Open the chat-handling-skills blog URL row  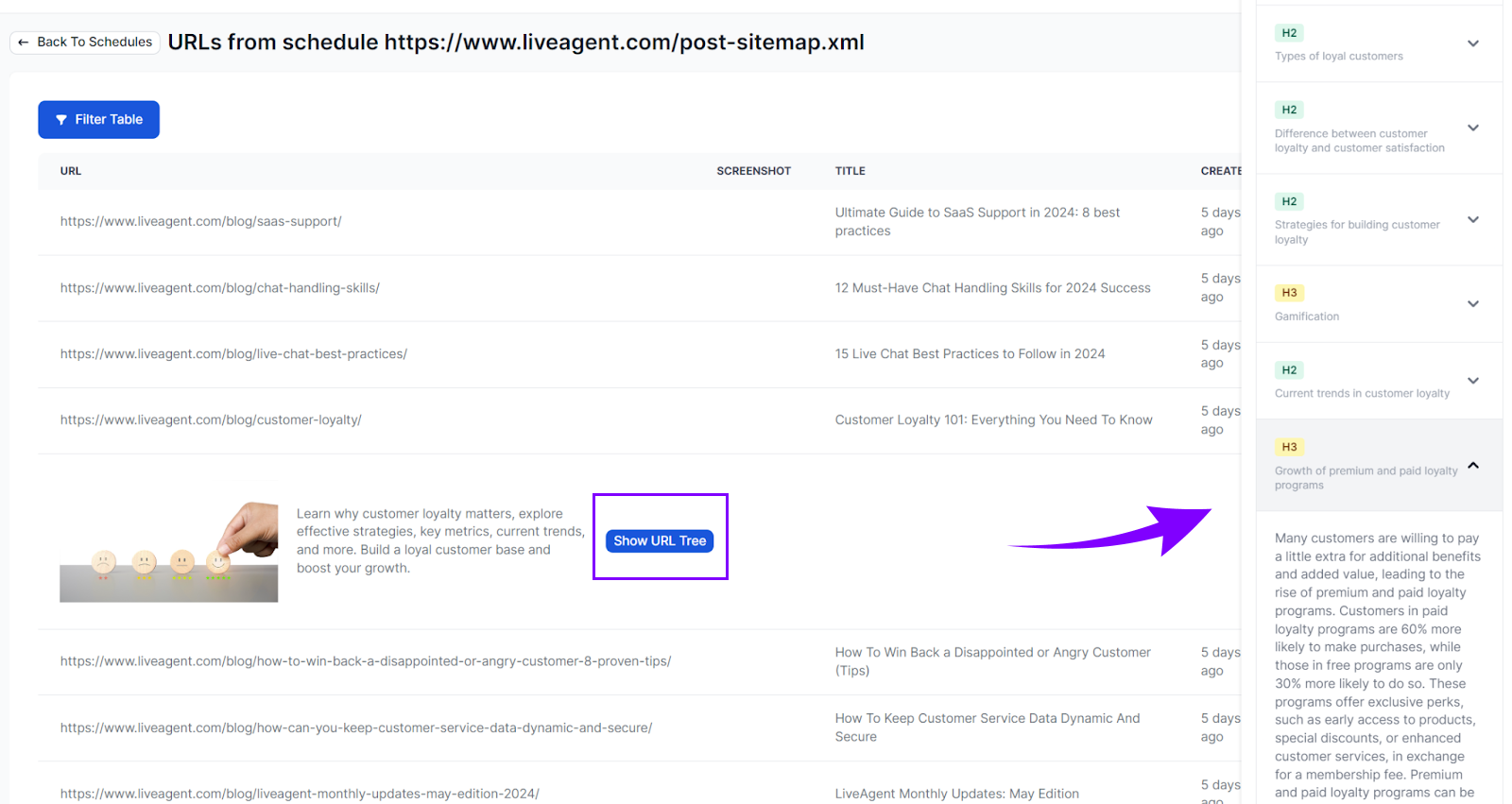(220, 288)
